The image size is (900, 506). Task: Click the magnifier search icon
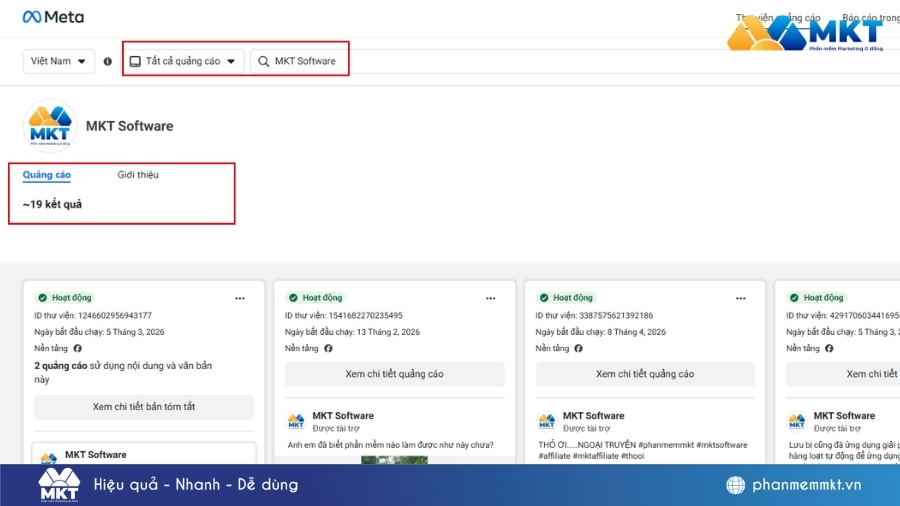[263, 61]
